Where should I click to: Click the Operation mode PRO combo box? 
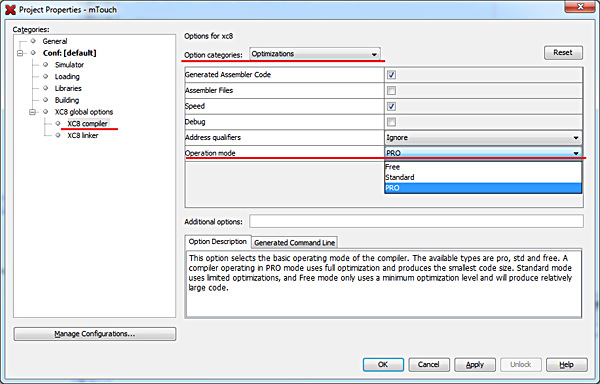point(483,153)
